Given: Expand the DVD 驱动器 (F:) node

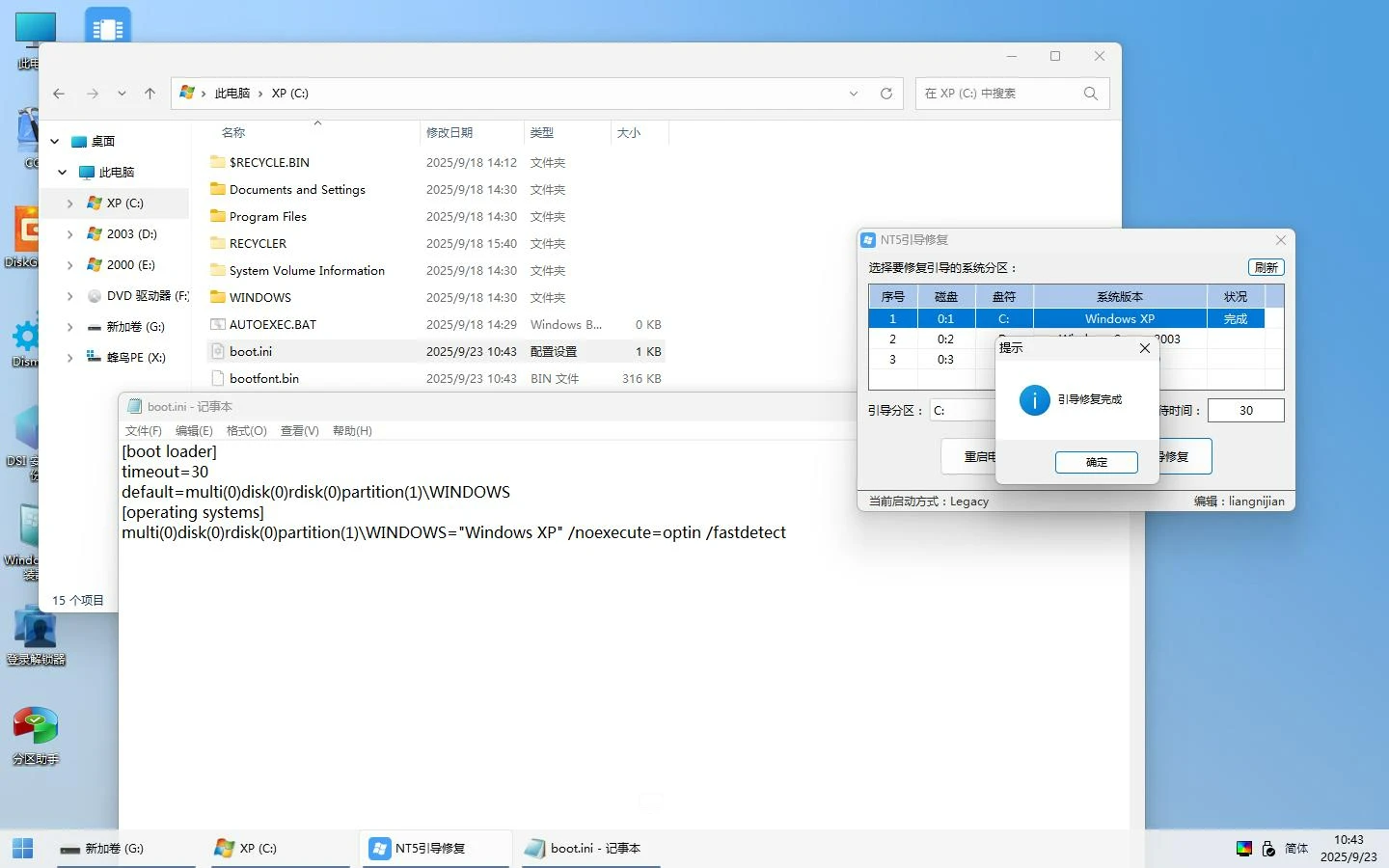Looking at the screenshot, I should 69,296.
